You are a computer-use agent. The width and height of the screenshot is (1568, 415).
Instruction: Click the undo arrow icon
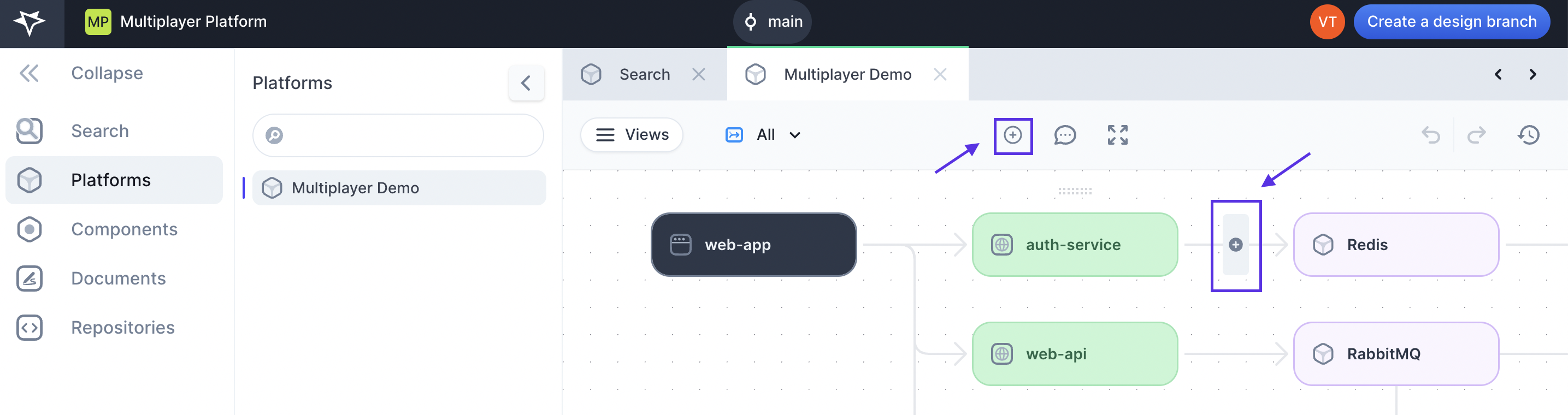pyautogui.click(x=1430, y=135)
